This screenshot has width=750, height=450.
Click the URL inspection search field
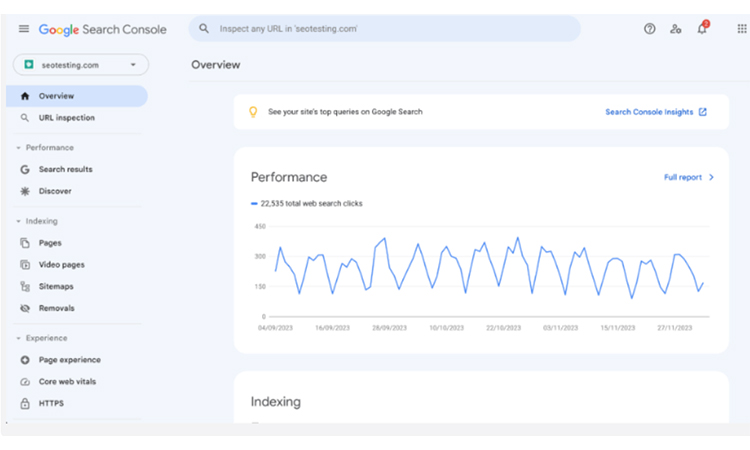point(385,29)
